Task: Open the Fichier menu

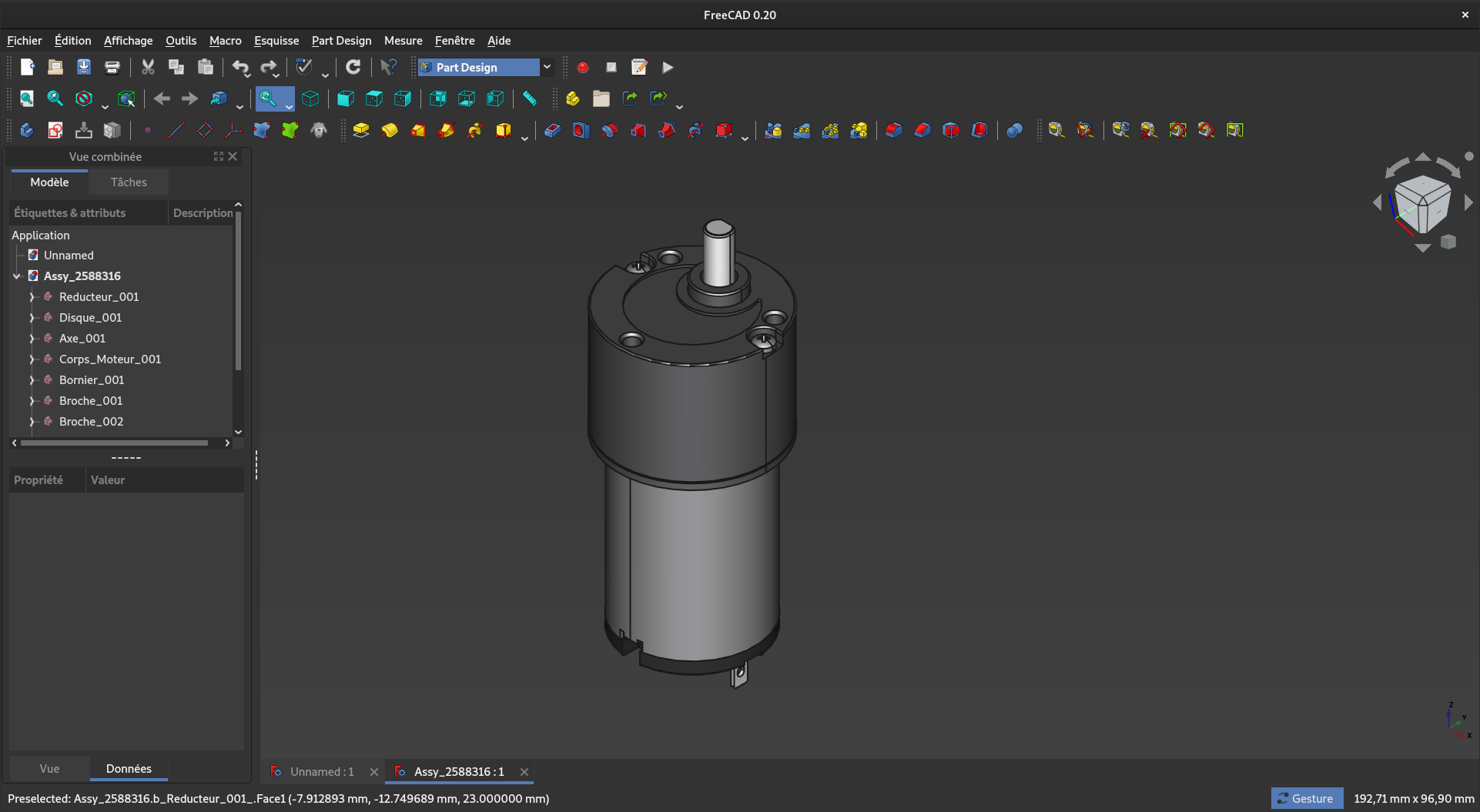Action: tap(25, 41)
